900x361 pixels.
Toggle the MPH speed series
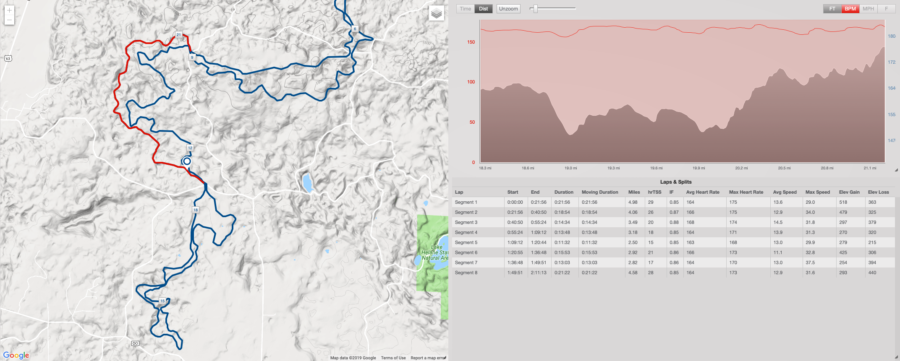868,9
